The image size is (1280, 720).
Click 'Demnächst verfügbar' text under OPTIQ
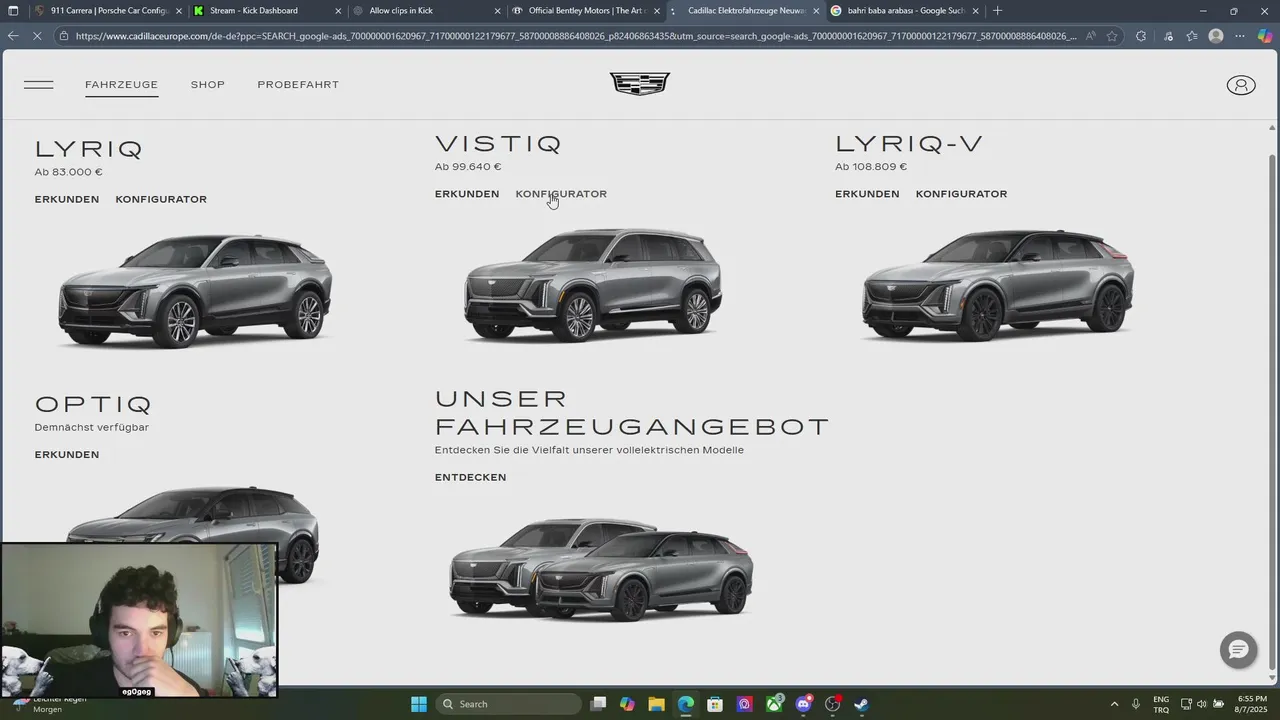pos(92,427)
